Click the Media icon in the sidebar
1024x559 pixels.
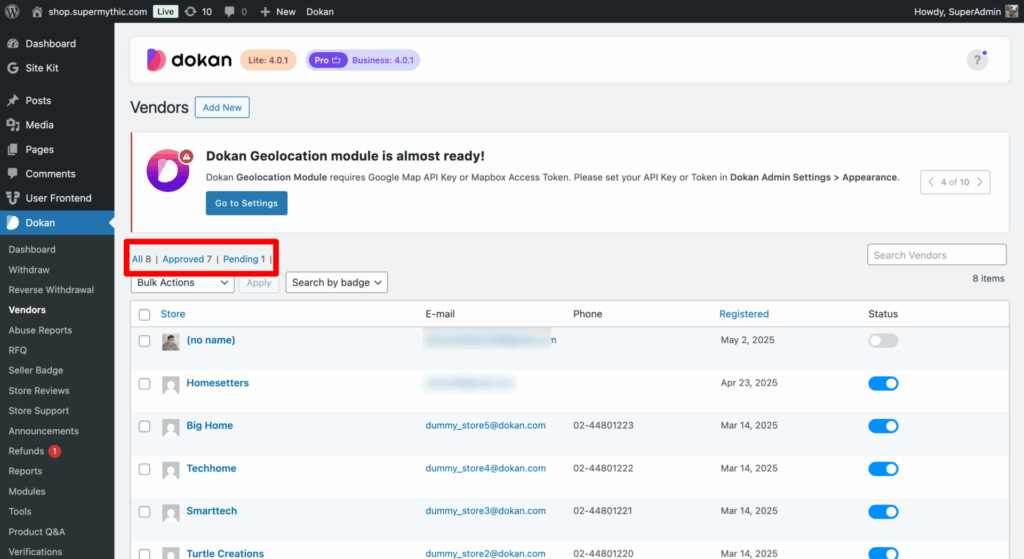(12, 125)
